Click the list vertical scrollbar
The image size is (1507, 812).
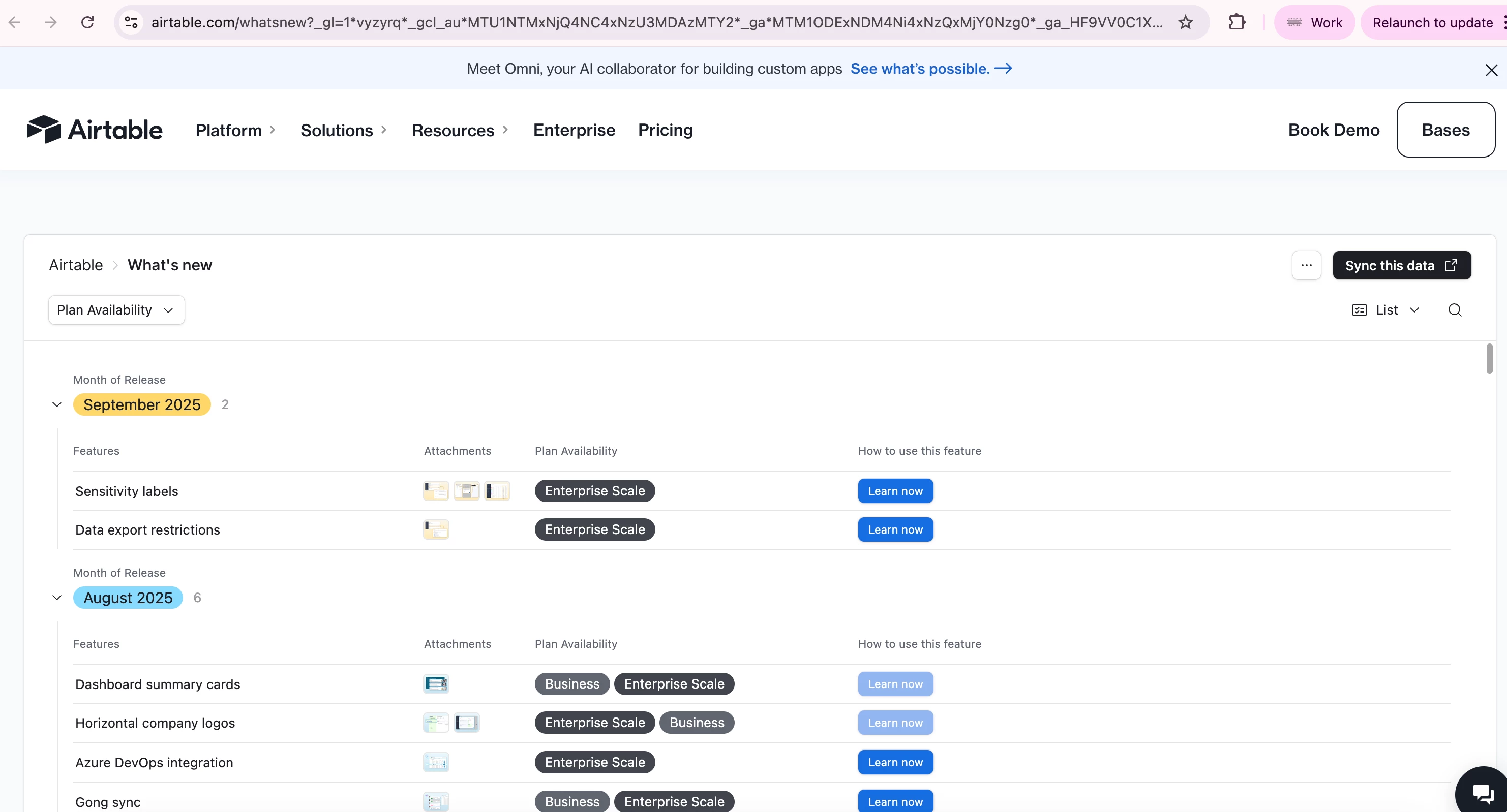pyautogui.click(x=1489, y=358)
